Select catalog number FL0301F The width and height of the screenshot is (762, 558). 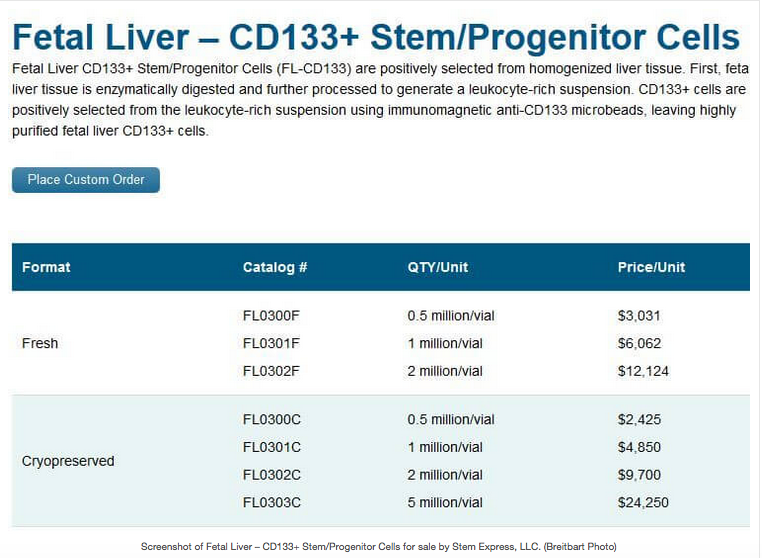click(x=271, y=344)
